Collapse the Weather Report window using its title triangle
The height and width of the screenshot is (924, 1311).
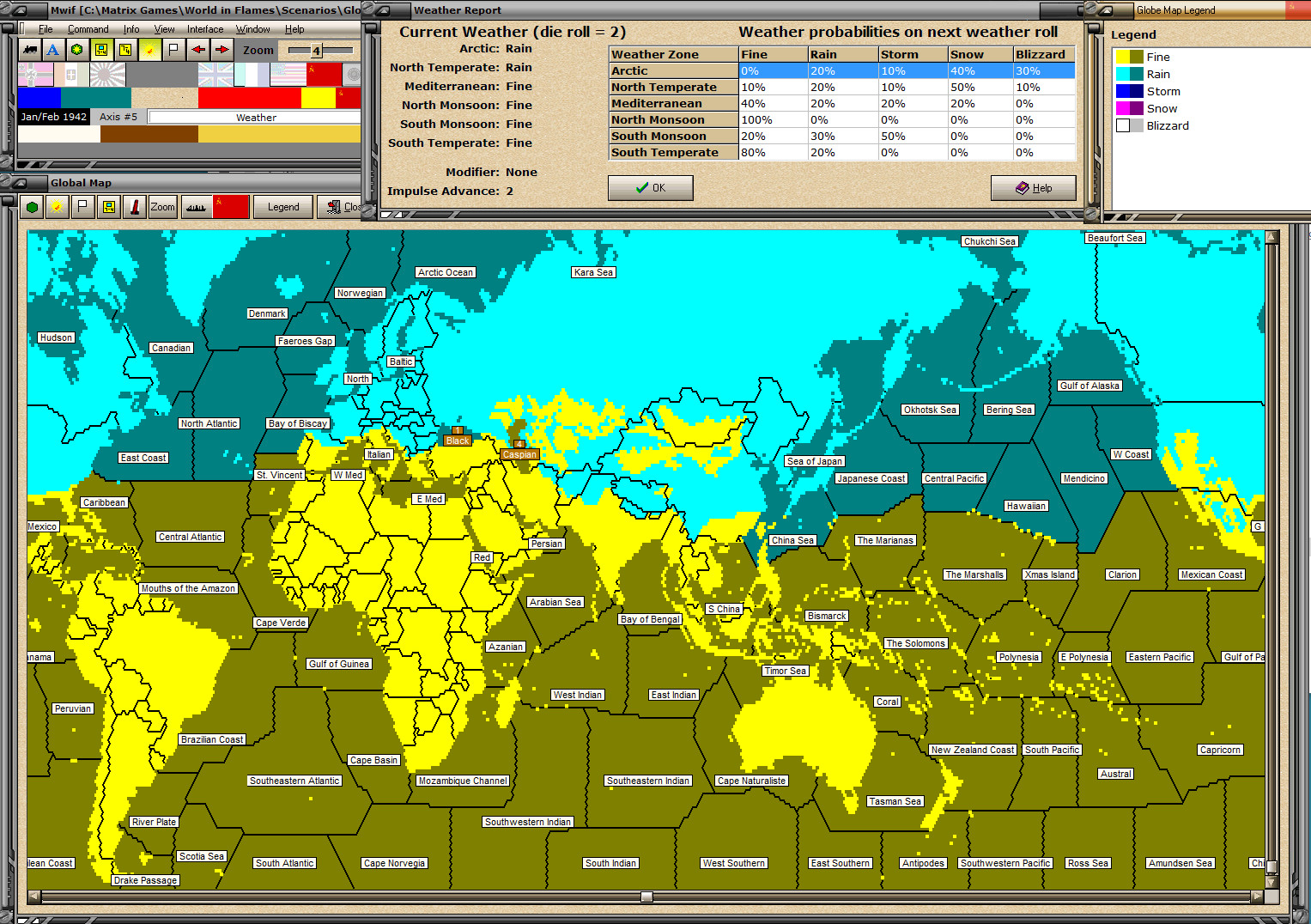(383, 10)
